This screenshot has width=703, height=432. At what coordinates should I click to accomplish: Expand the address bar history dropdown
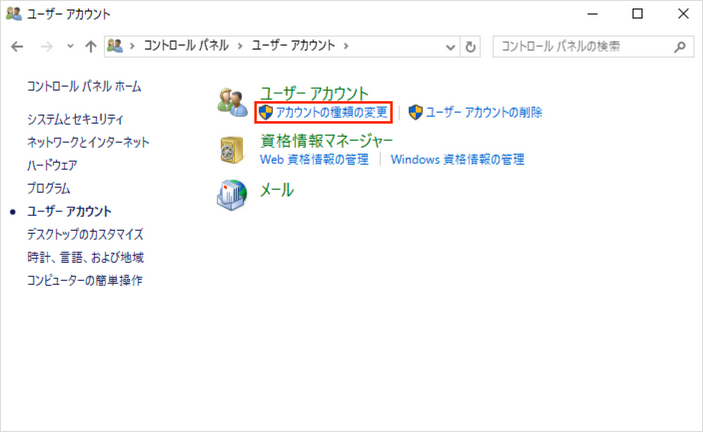(x=449, y=46)
